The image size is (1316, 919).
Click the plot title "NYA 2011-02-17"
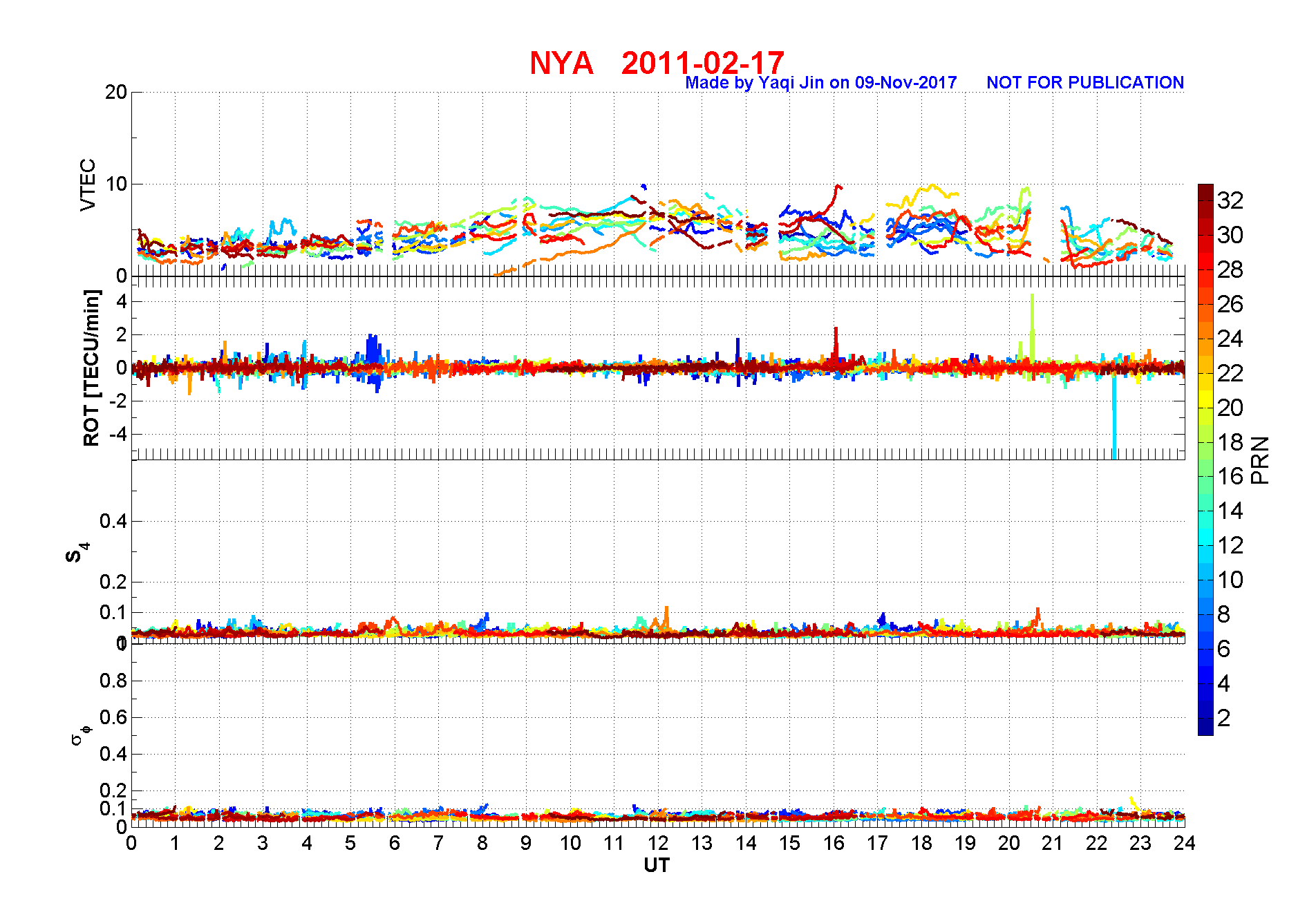click(x=657, y=63)
